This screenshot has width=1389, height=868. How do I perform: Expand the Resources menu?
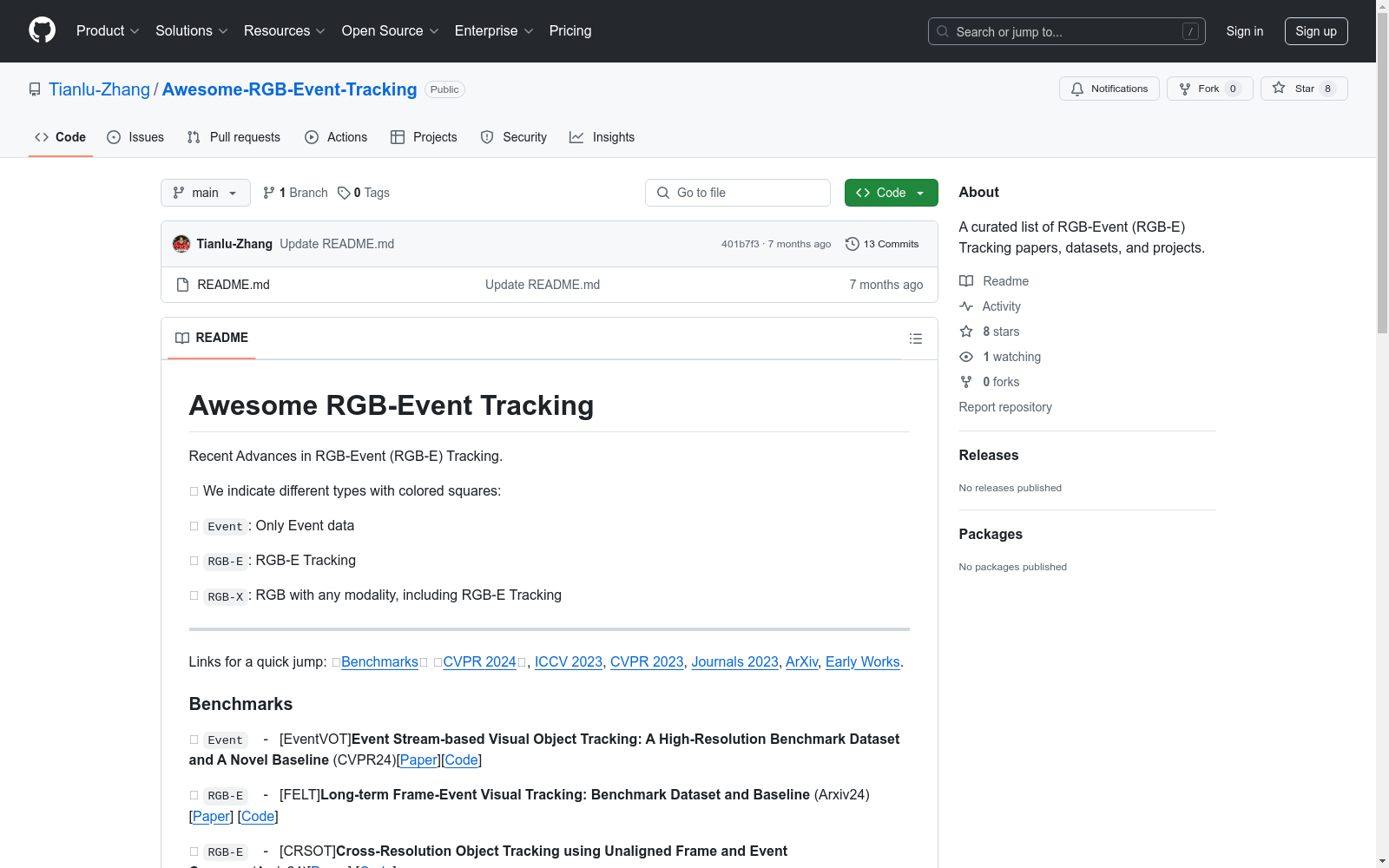285,31
